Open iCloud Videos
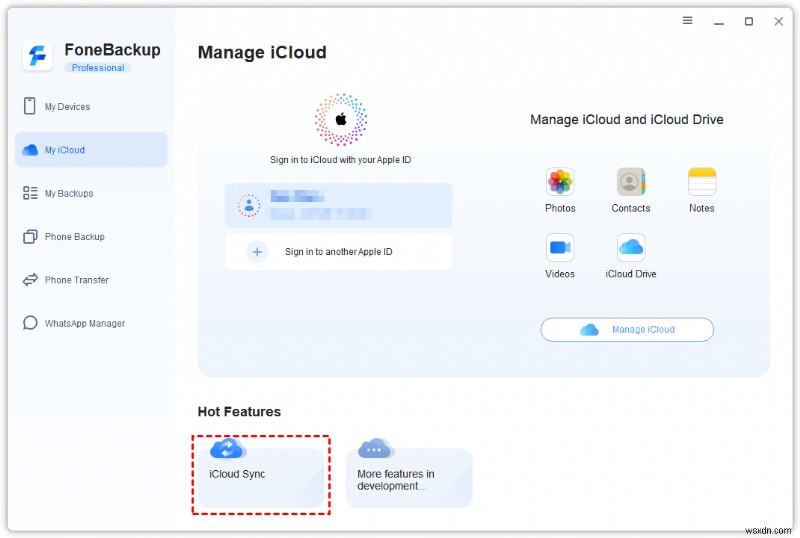This screenshot has width=800, height=538. tap(560, 256)
